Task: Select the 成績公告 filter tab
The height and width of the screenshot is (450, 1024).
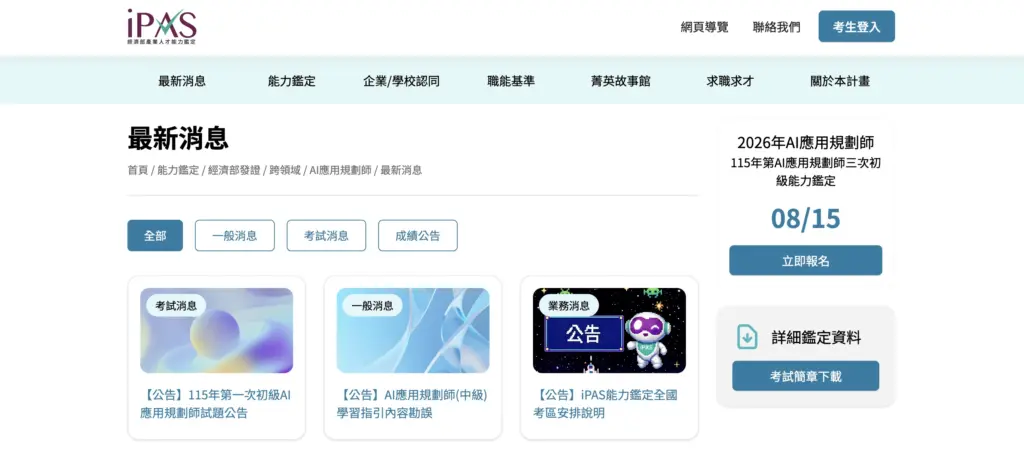Action: coord(417,236)
